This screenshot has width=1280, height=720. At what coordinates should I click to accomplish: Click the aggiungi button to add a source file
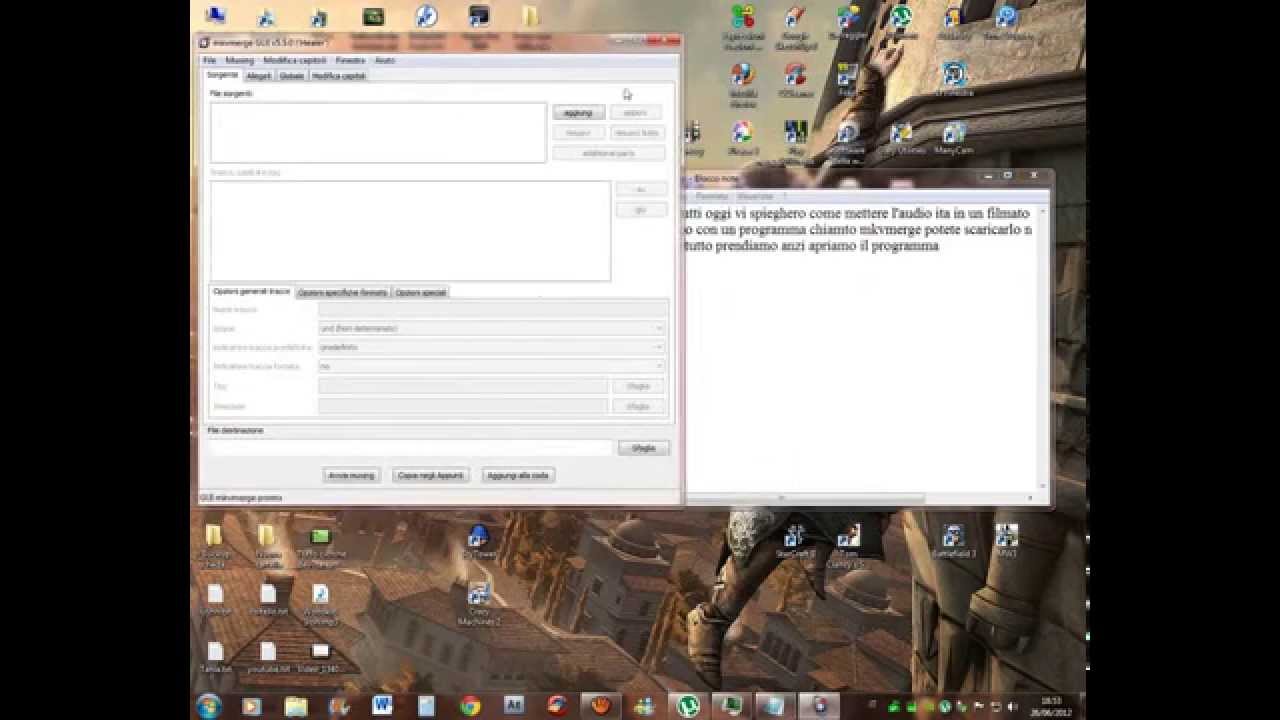pyautogui.click(x=579, y=113)
